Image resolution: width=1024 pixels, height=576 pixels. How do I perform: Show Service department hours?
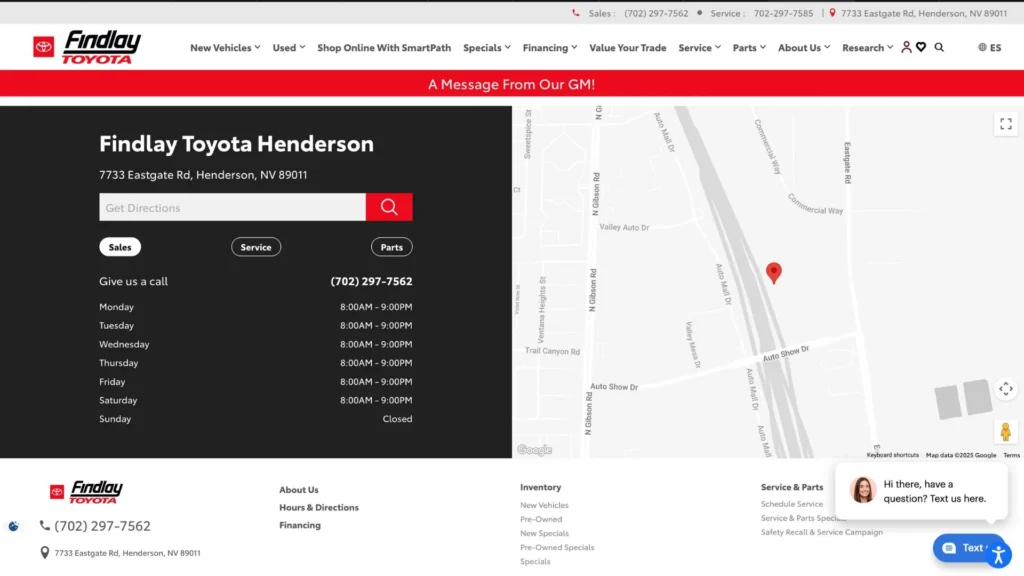pyautogui.click(x=256, y=247)
